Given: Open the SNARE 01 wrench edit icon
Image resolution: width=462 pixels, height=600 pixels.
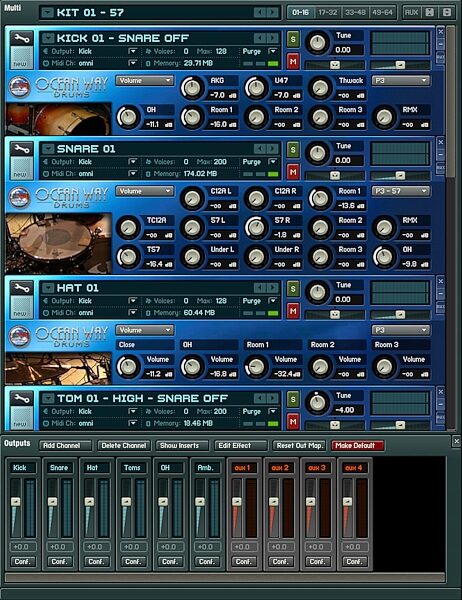Looking at the screenshot, I should (x=21, y=149).
